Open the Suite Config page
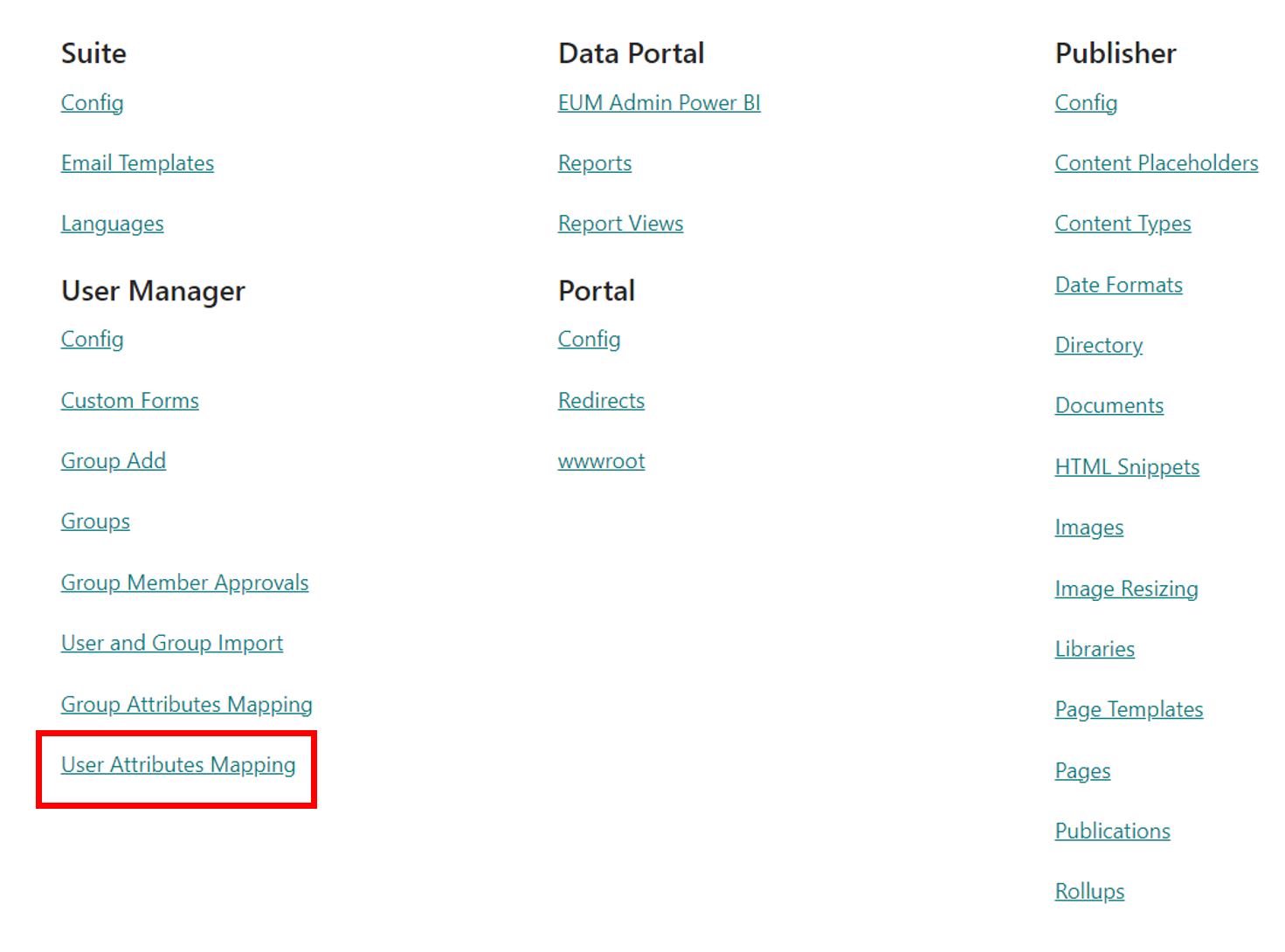The width and height of the screenshot is (1285, 952). 91,103
